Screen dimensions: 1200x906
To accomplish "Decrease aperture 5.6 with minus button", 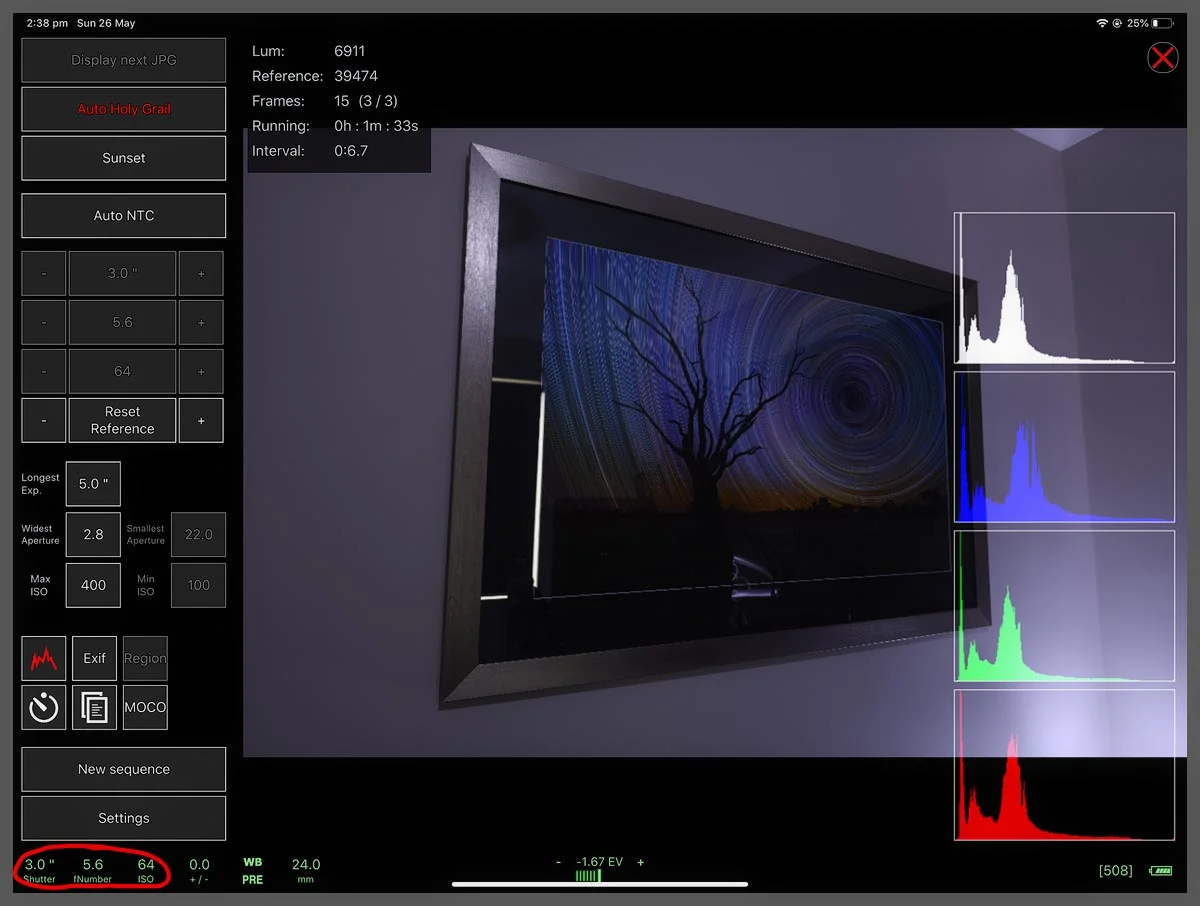I will pos(44,322).
